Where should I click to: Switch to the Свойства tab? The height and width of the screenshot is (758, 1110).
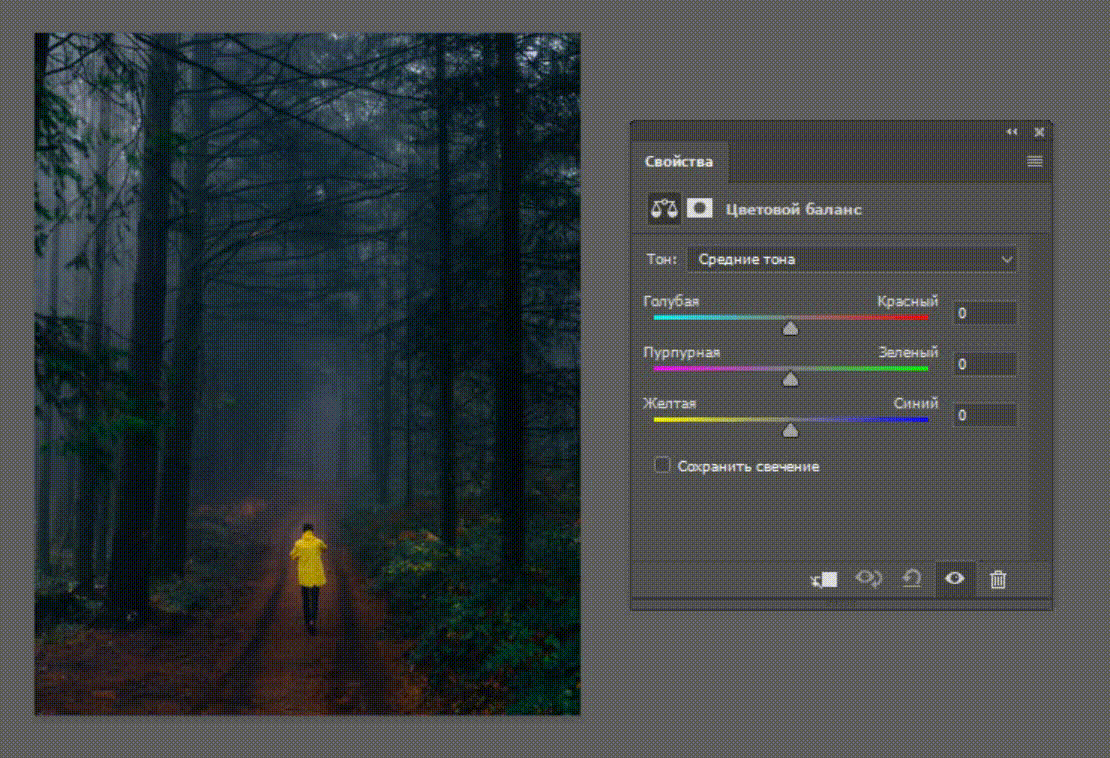click(679, 161)
